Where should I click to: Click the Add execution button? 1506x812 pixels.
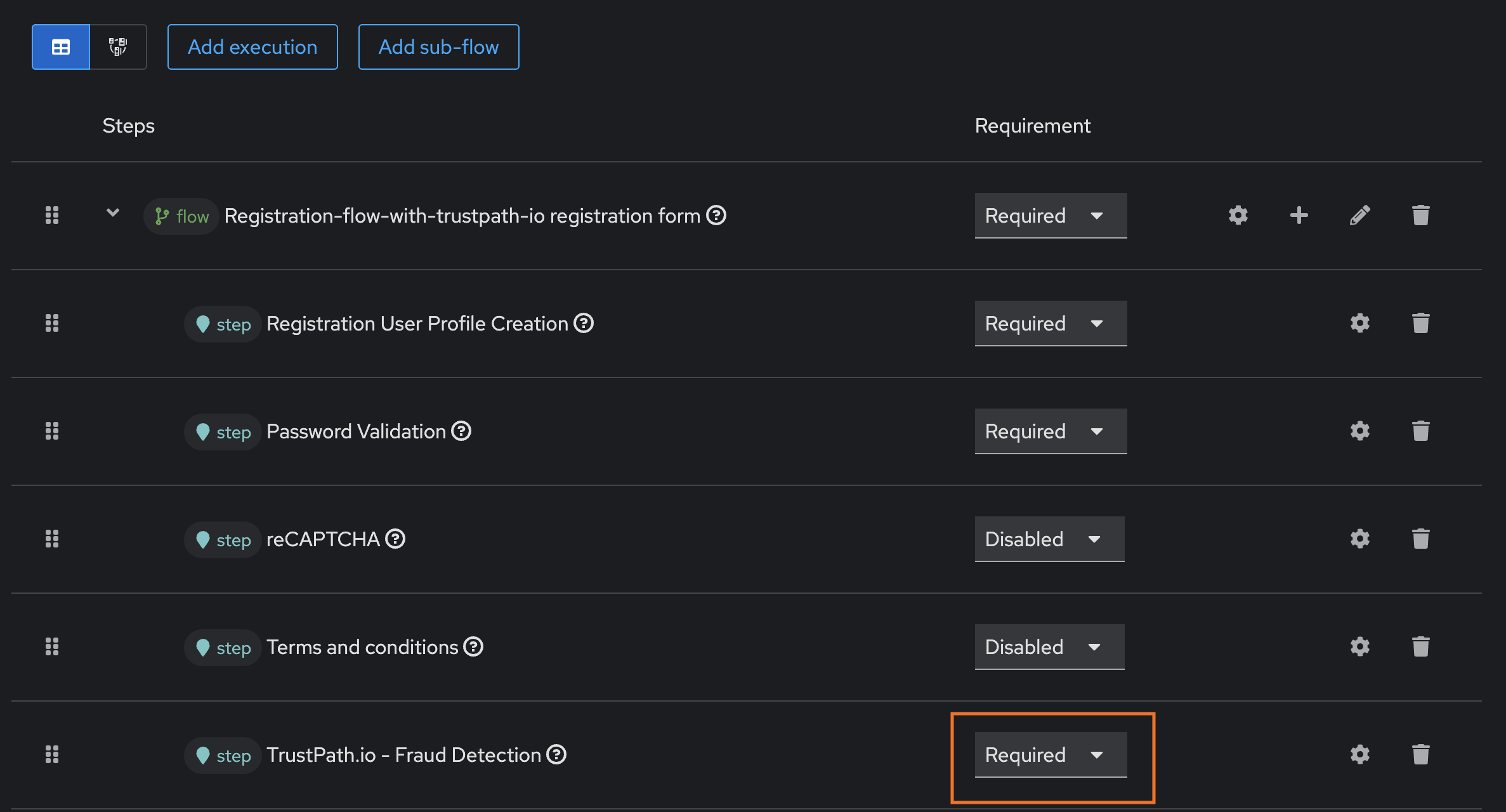(252, 46)
